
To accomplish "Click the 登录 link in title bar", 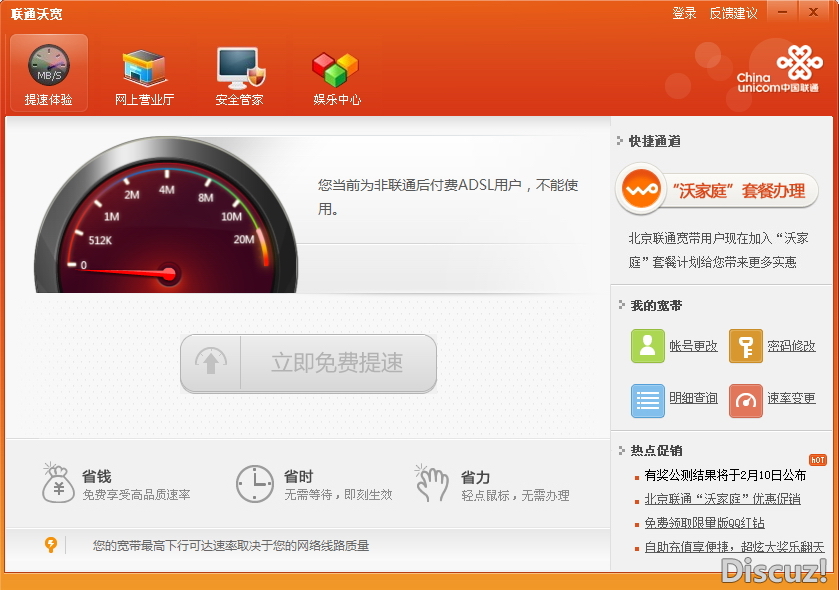I will (x=684, y=13).
